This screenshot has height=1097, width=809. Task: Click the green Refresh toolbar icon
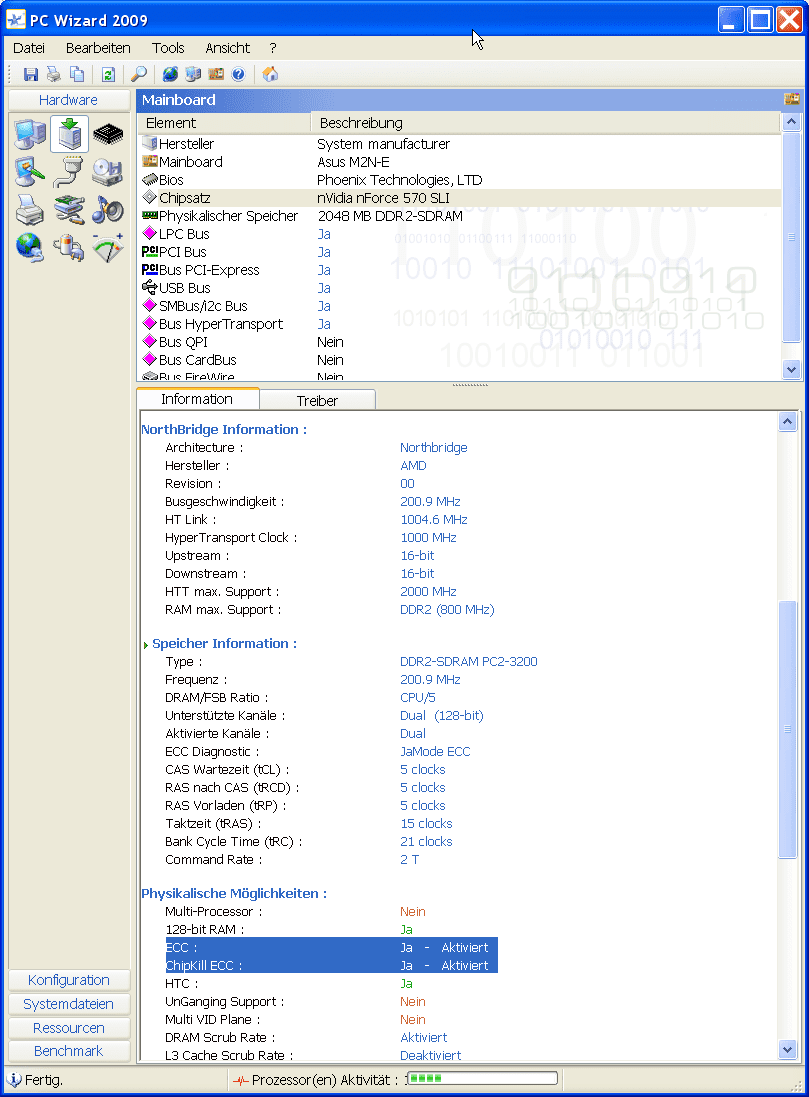coord(108,74)
